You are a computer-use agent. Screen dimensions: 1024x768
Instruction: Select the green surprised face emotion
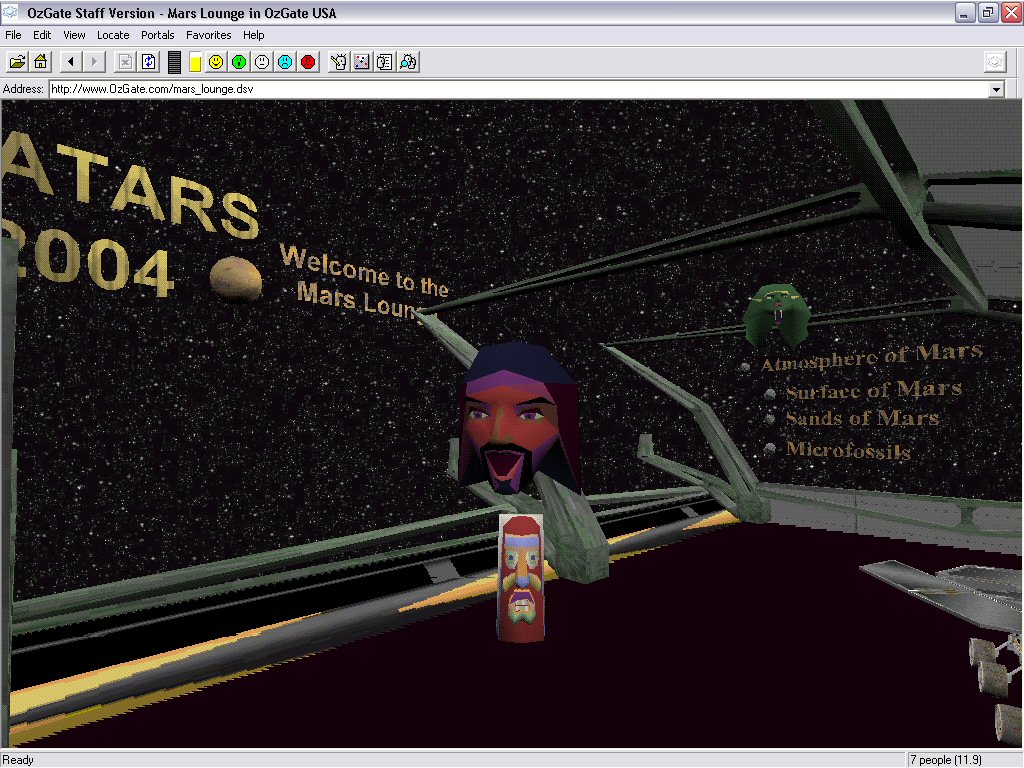click(x=239, y=62)
